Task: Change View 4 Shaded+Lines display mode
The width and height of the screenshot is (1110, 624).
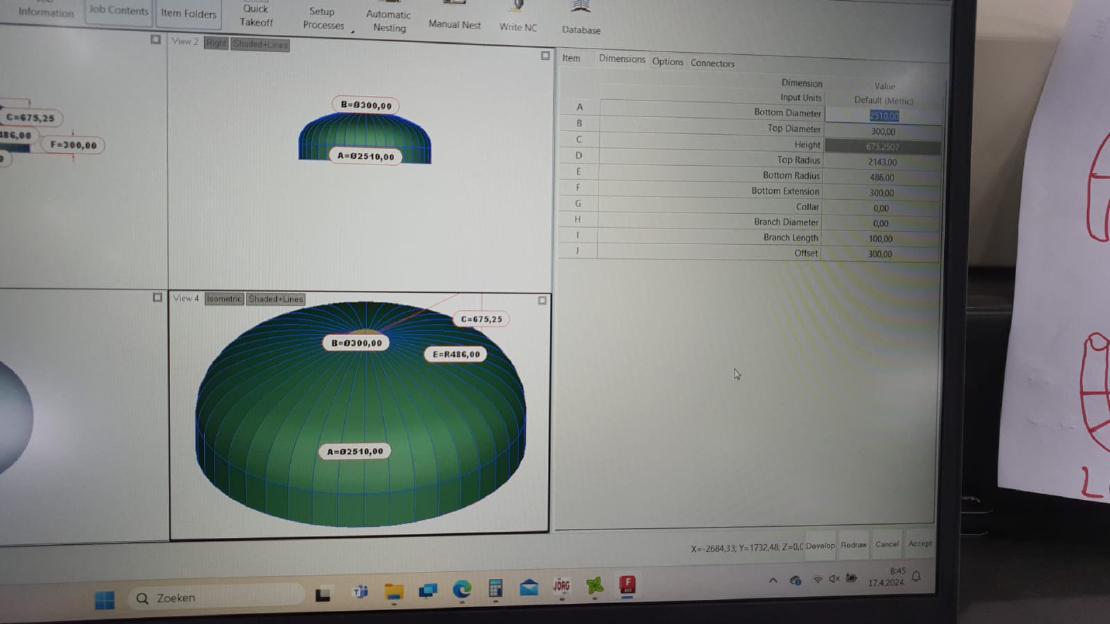Action: click(275, 299)
